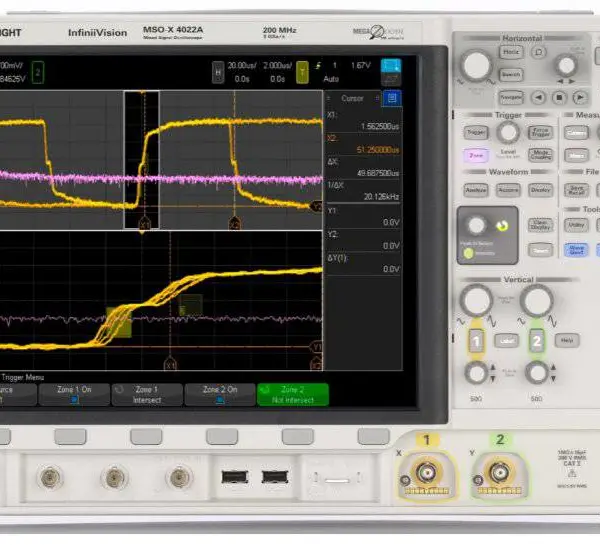600x545 pixels.
Task: Push the Clear Display key
Action: [540, 225]
